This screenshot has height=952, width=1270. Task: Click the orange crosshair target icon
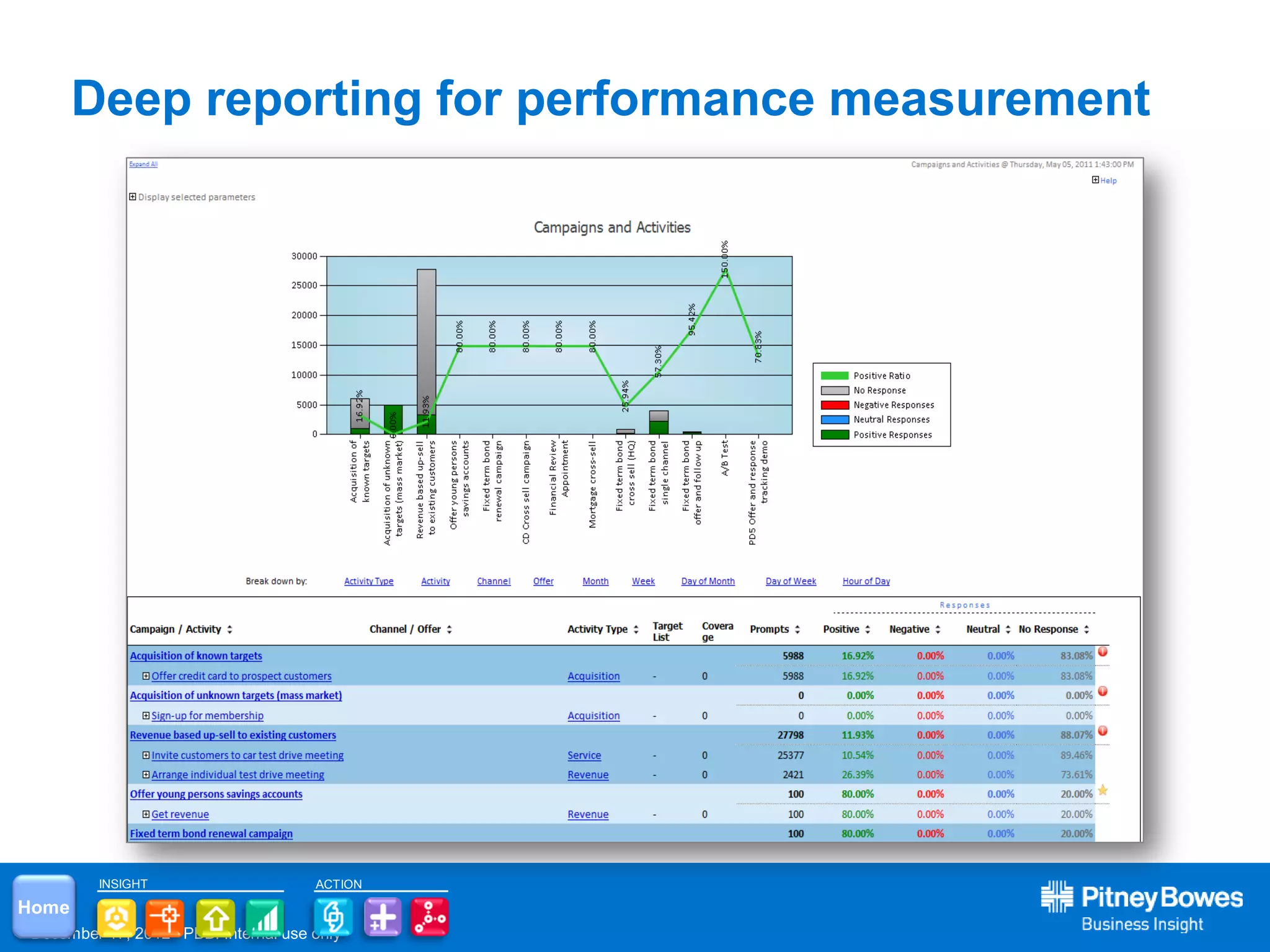[x=165, y=917]
